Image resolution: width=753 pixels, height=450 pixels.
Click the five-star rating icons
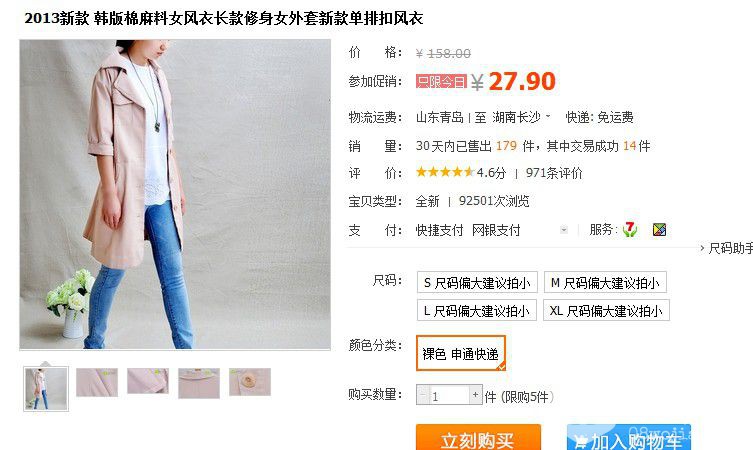(x=445, y=172)
